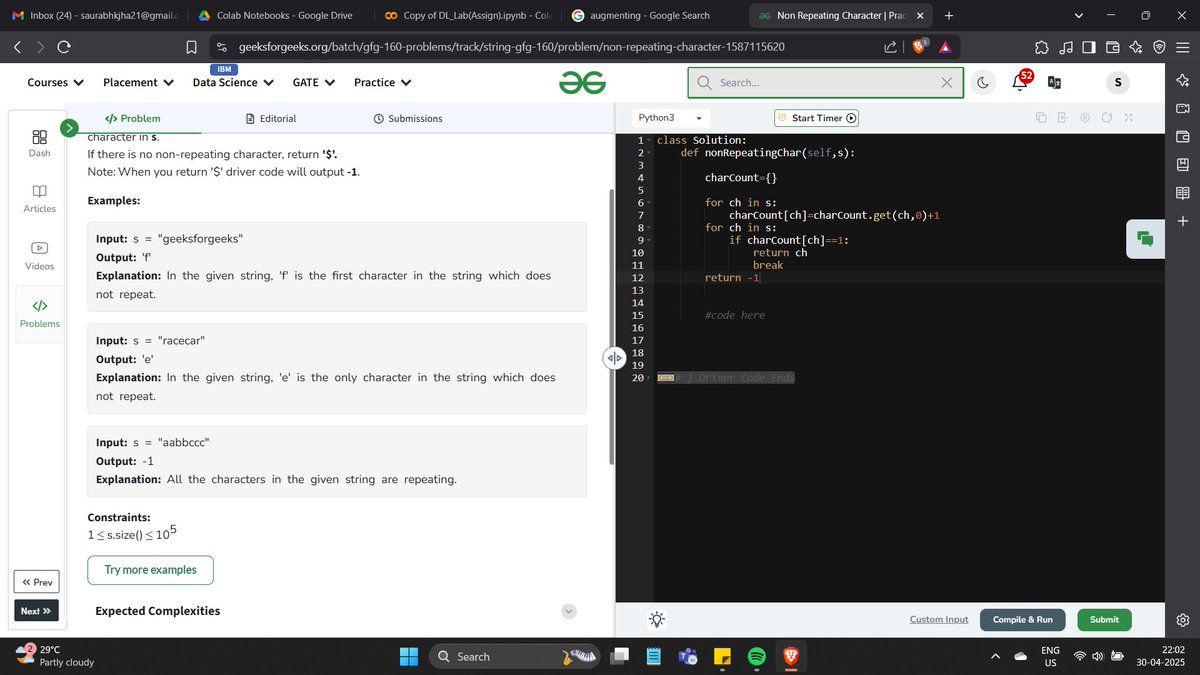The image size is (1200, 675).
Task: Open the Problems section in the sidebar
Action: tap(39, 314)
